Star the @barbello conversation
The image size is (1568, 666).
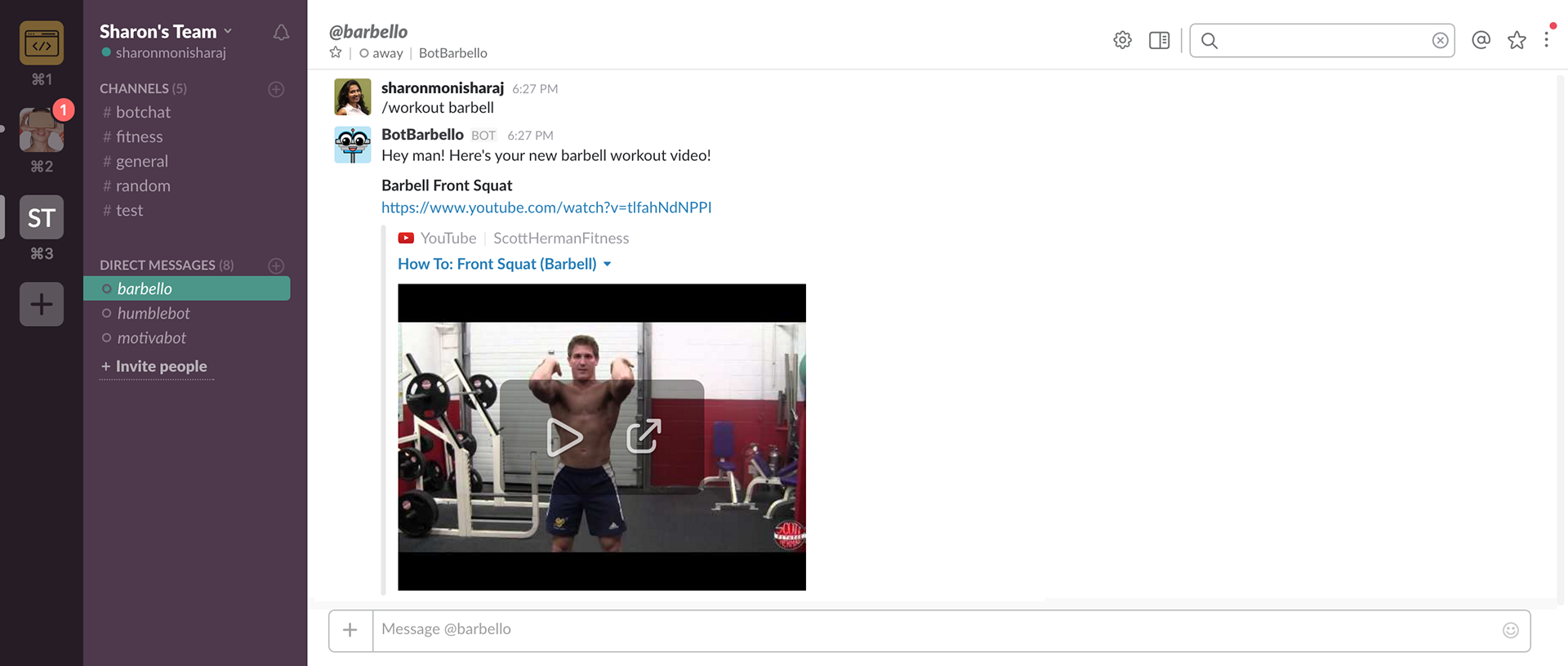336,52
